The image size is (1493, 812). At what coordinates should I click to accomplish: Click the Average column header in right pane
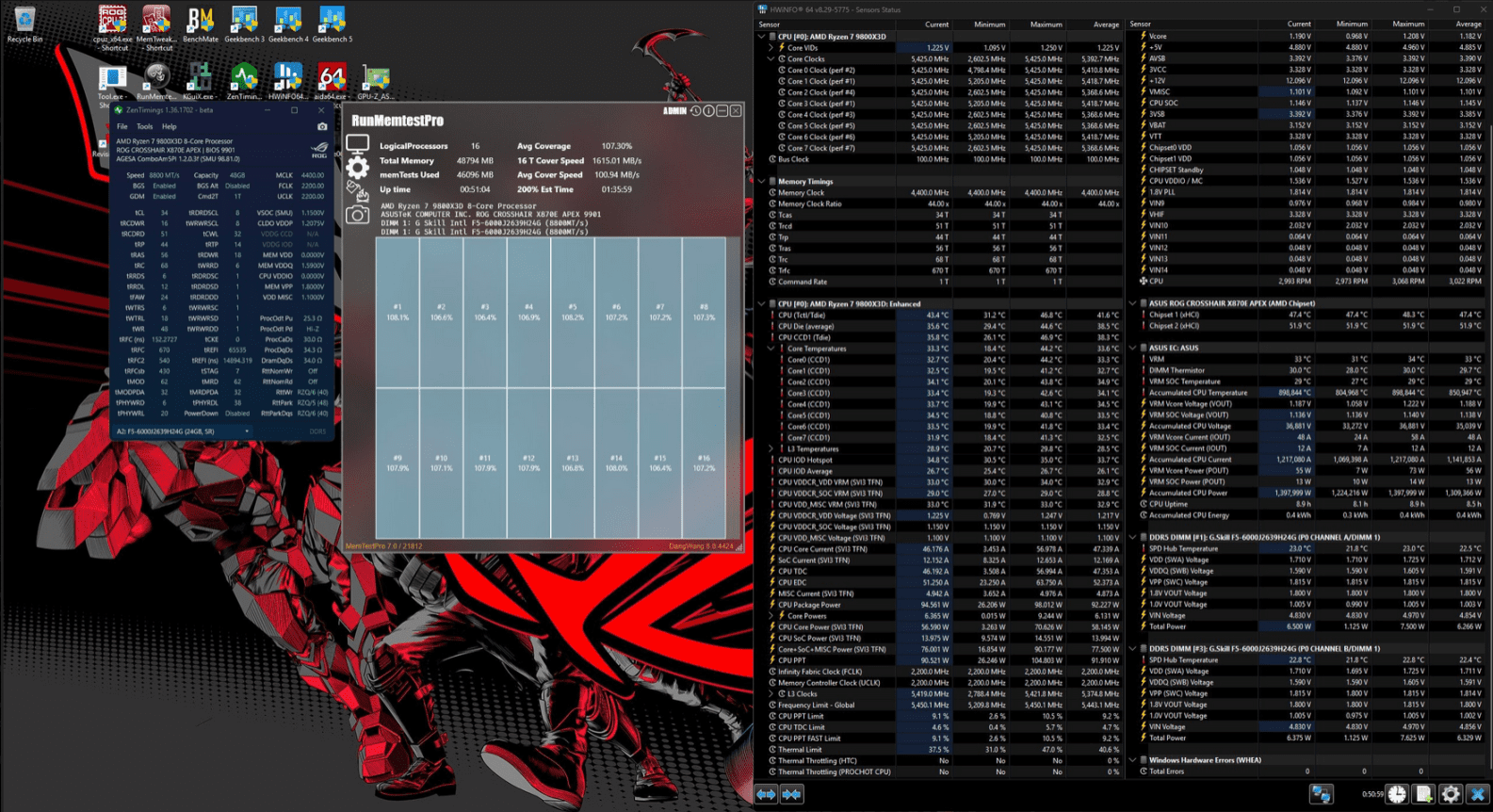(x=1468, y=24)
